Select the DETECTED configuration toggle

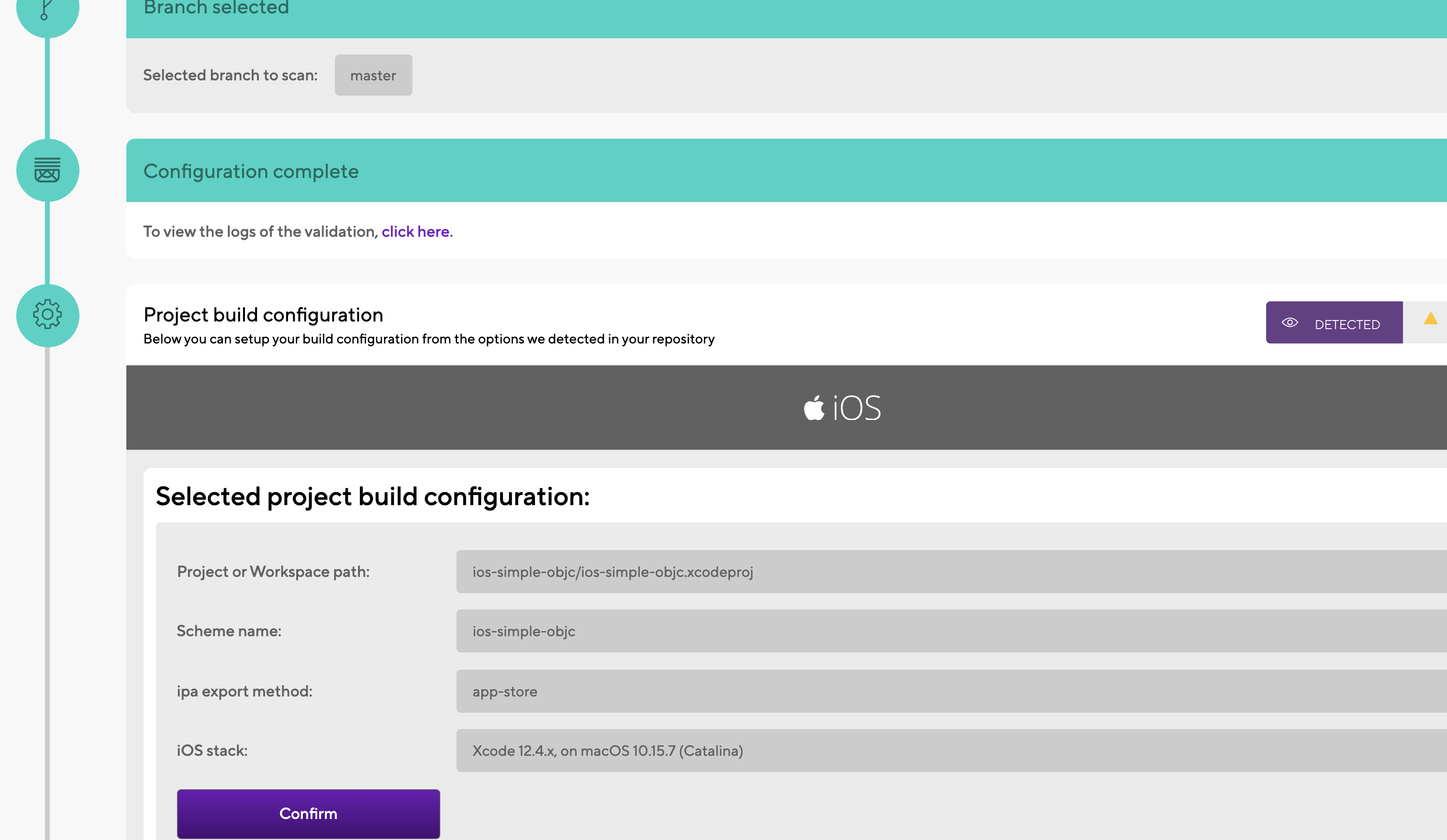pyautogui.click(x=1334, y=323)
